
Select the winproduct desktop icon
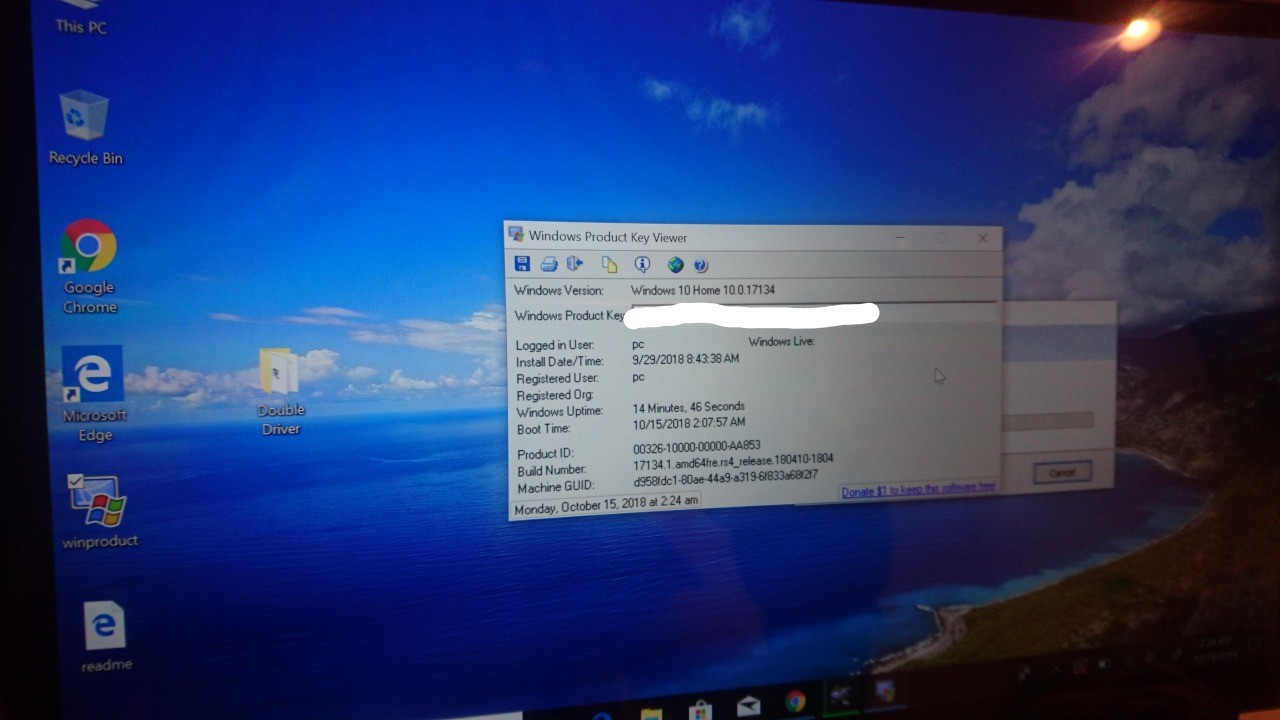click(x=99, y=511)
